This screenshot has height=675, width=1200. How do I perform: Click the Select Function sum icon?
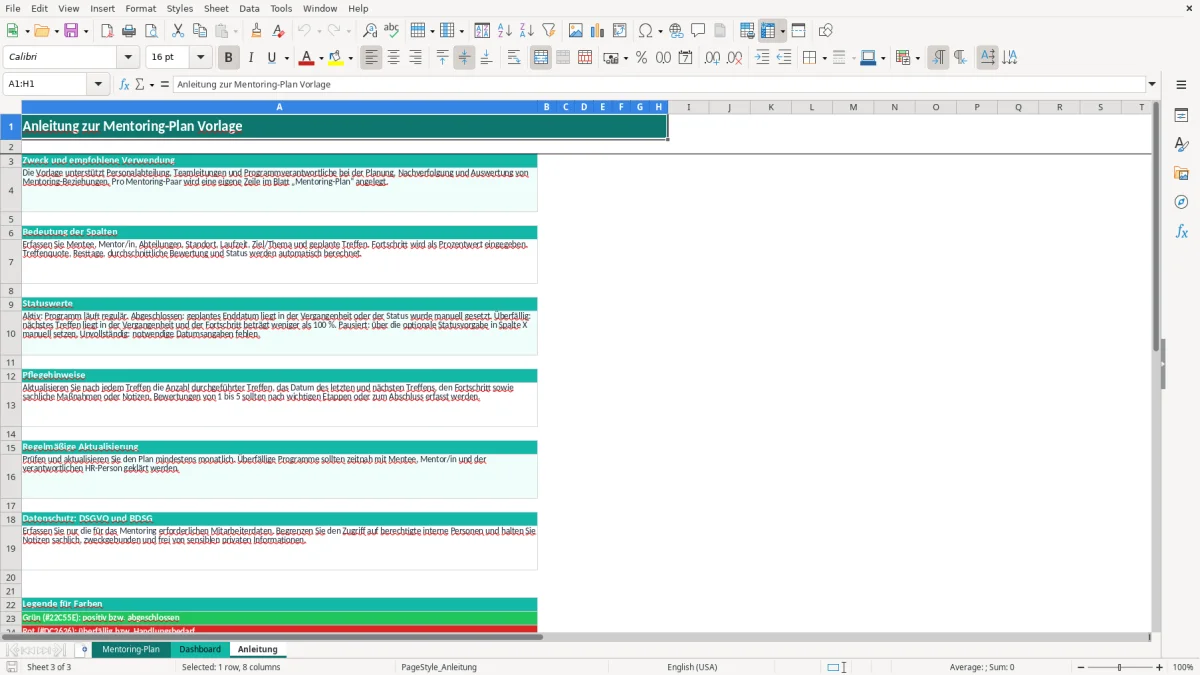[140, 84]
